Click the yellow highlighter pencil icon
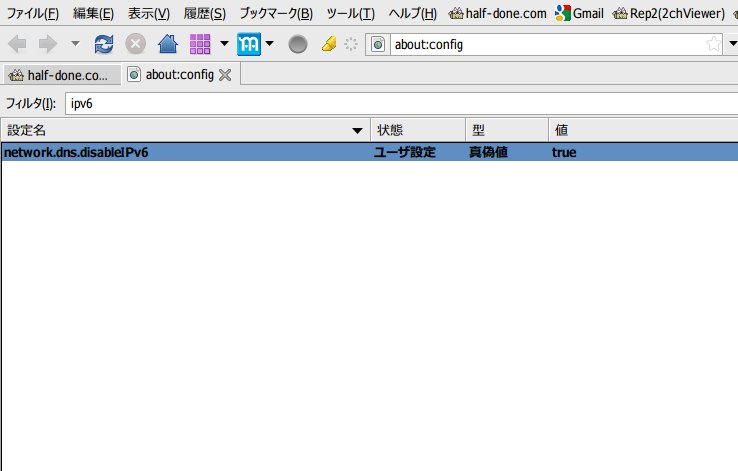The image size is (738, 471). point(329,44)
